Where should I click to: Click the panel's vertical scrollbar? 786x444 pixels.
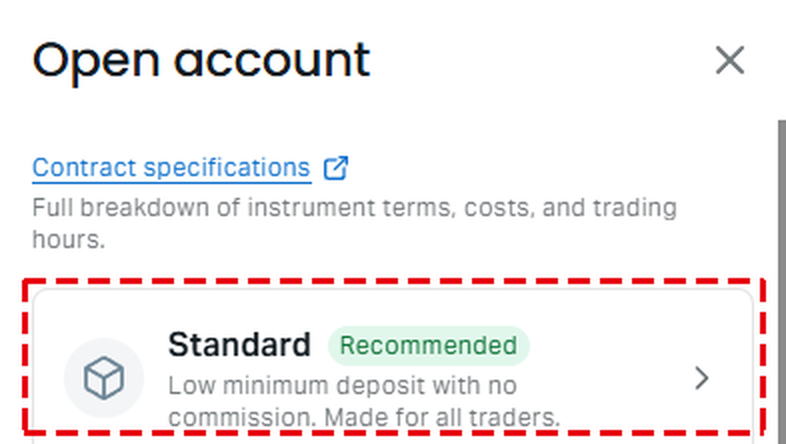[x=781, y=282]
